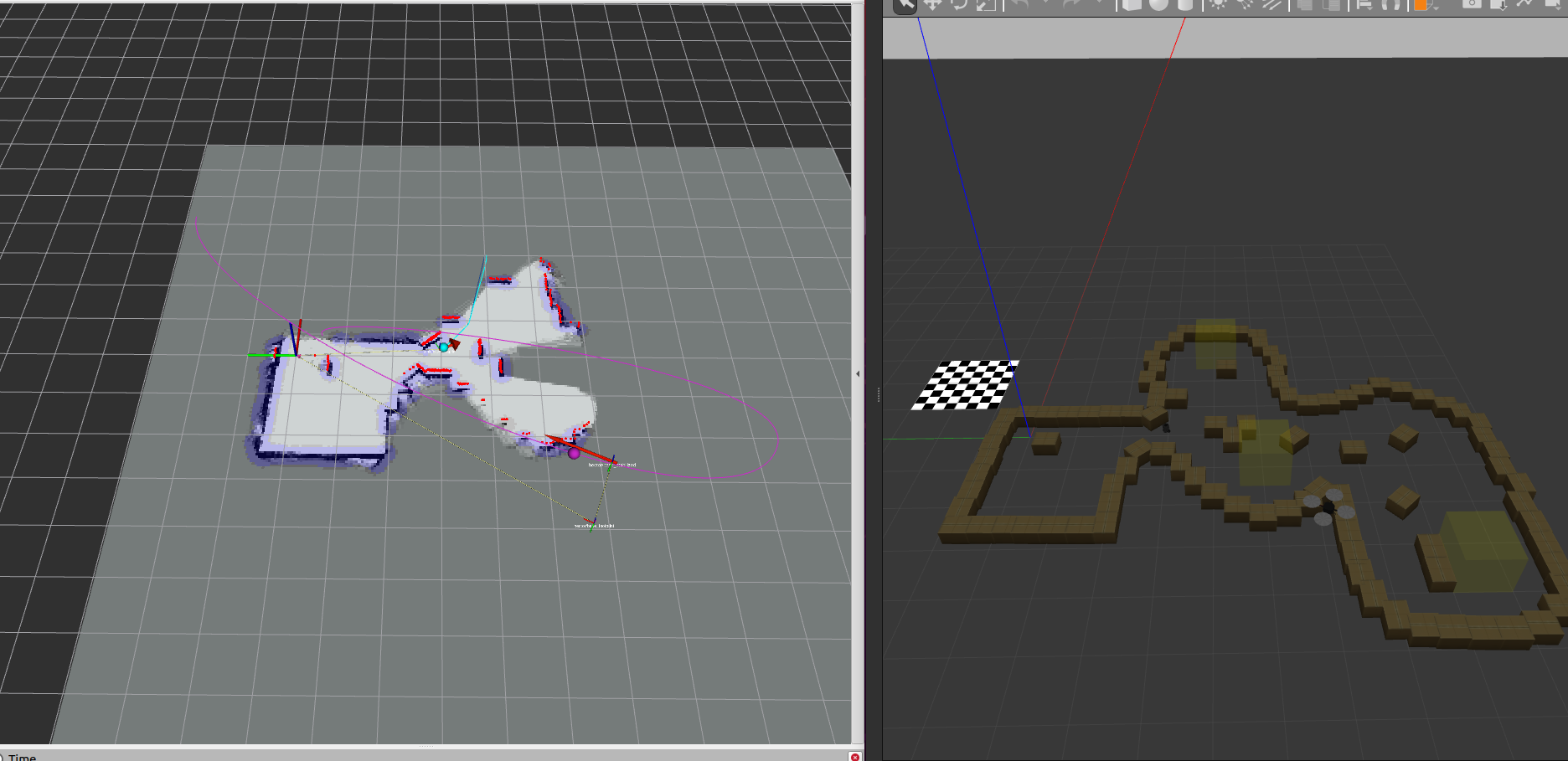Click the orange view angle cube
This screenshot has width=1568, height=761.
[1421, 4]
